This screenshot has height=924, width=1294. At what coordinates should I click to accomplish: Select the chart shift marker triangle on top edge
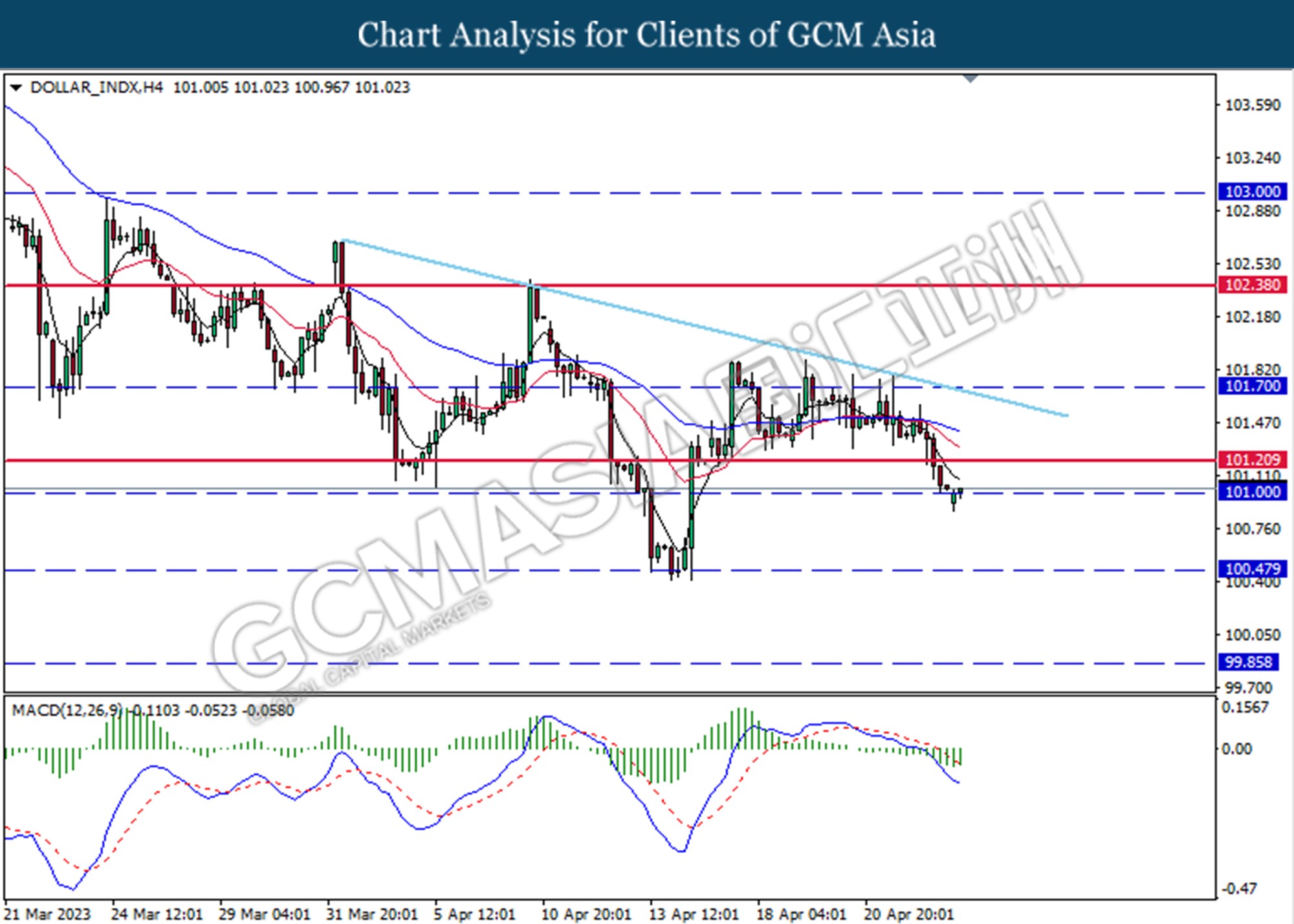[x=971, y=79]
